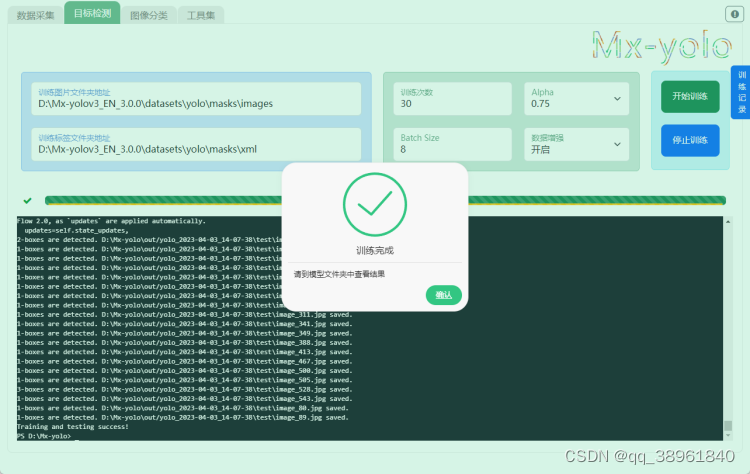This screenshot has height=474, width=750.
Task: Click the Batch Size field showing 8
Action: point(452,144)
